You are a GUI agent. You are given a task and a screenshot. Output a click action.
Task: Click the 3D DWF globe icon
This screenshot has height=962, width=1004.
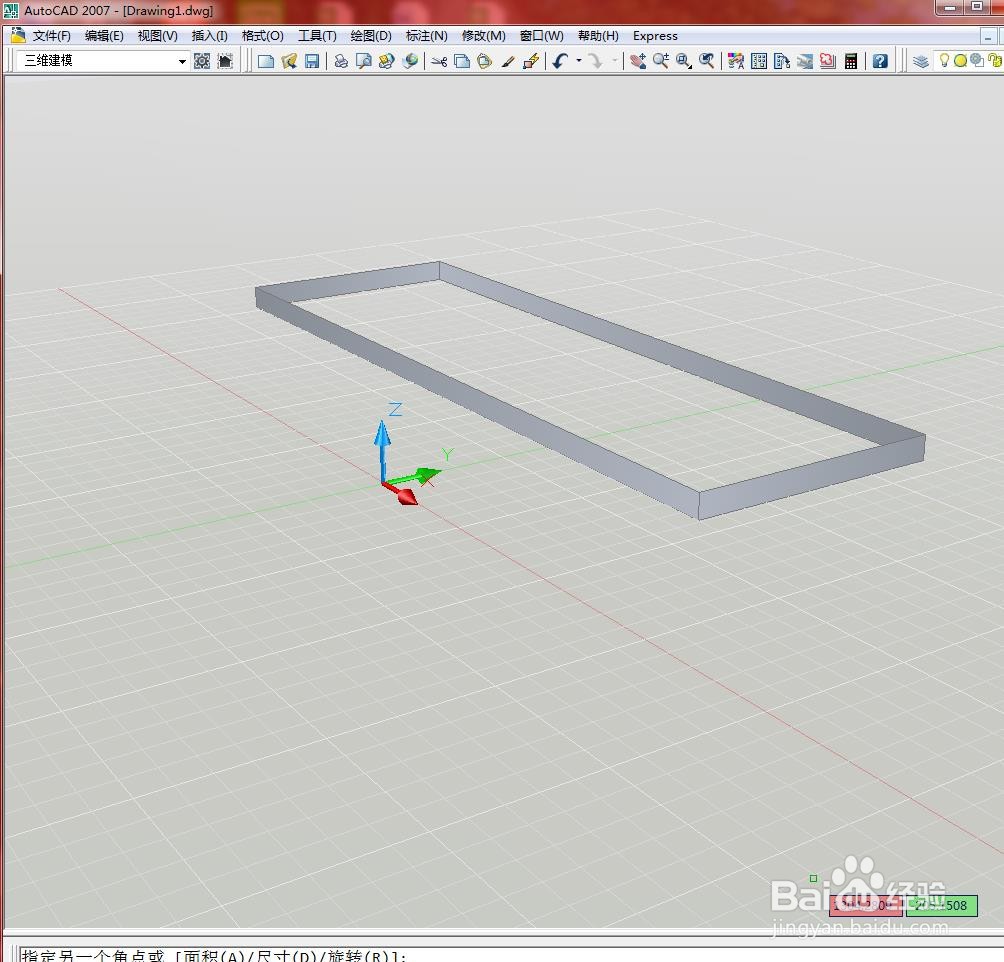coord(410,61)
